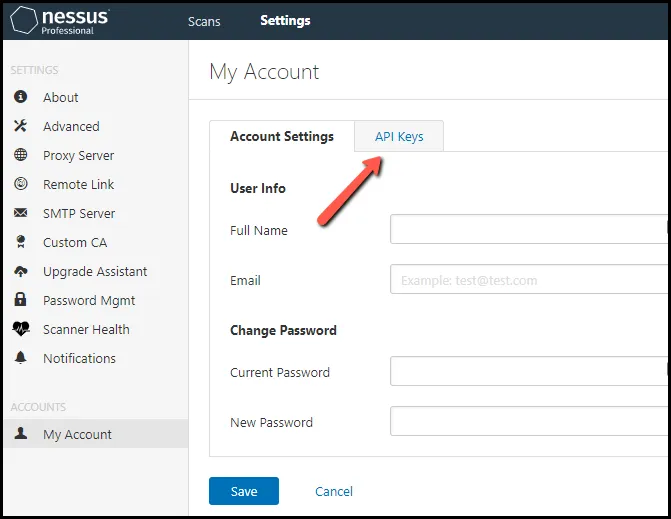The image size is (671, 519).
Task: Switch to the API Keys tab
Action: [x=399, y=136]
